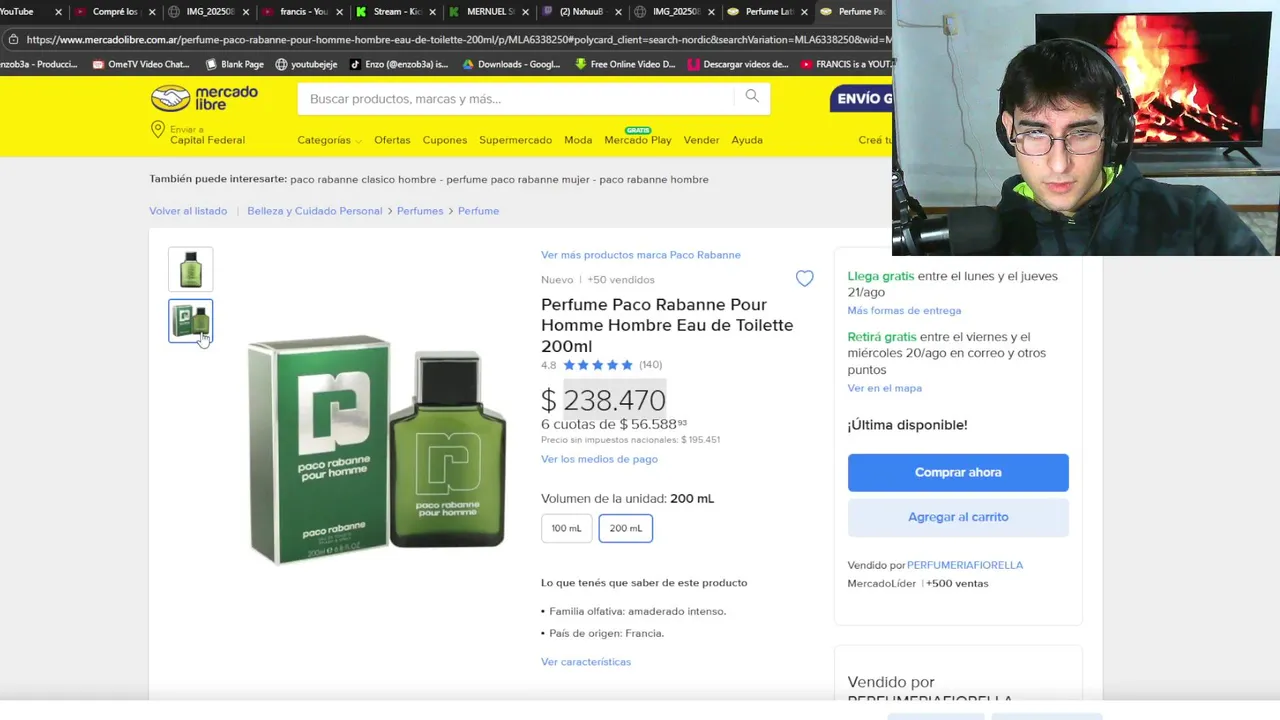
Task: Select the first bottle thumbnail
Action: coord(191,270)
